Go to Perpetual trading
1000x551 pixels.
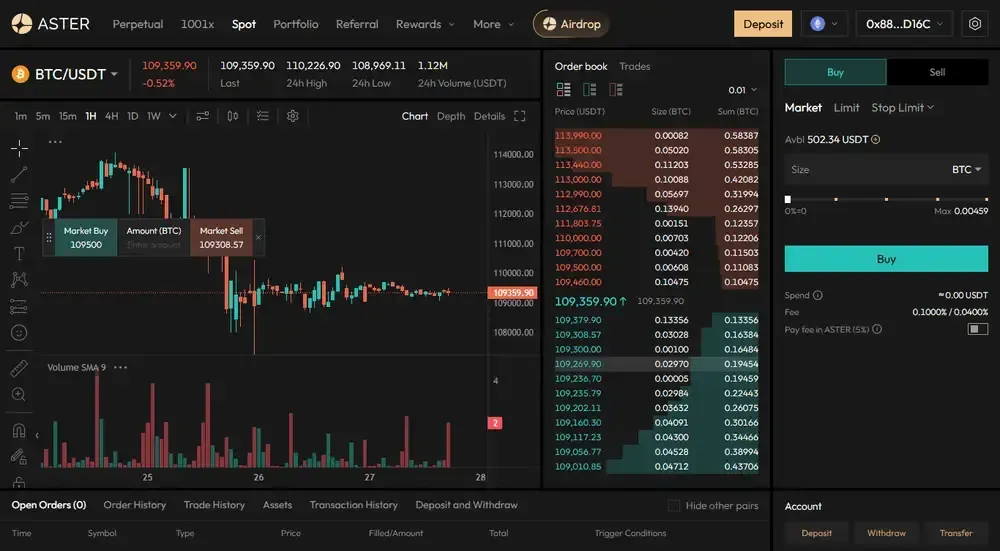coord(138,24)
